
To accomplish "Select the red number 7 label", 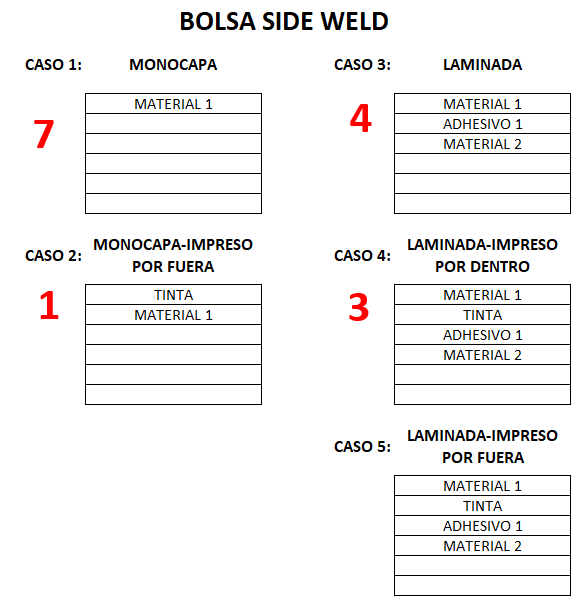I will [x=44, y=134].
